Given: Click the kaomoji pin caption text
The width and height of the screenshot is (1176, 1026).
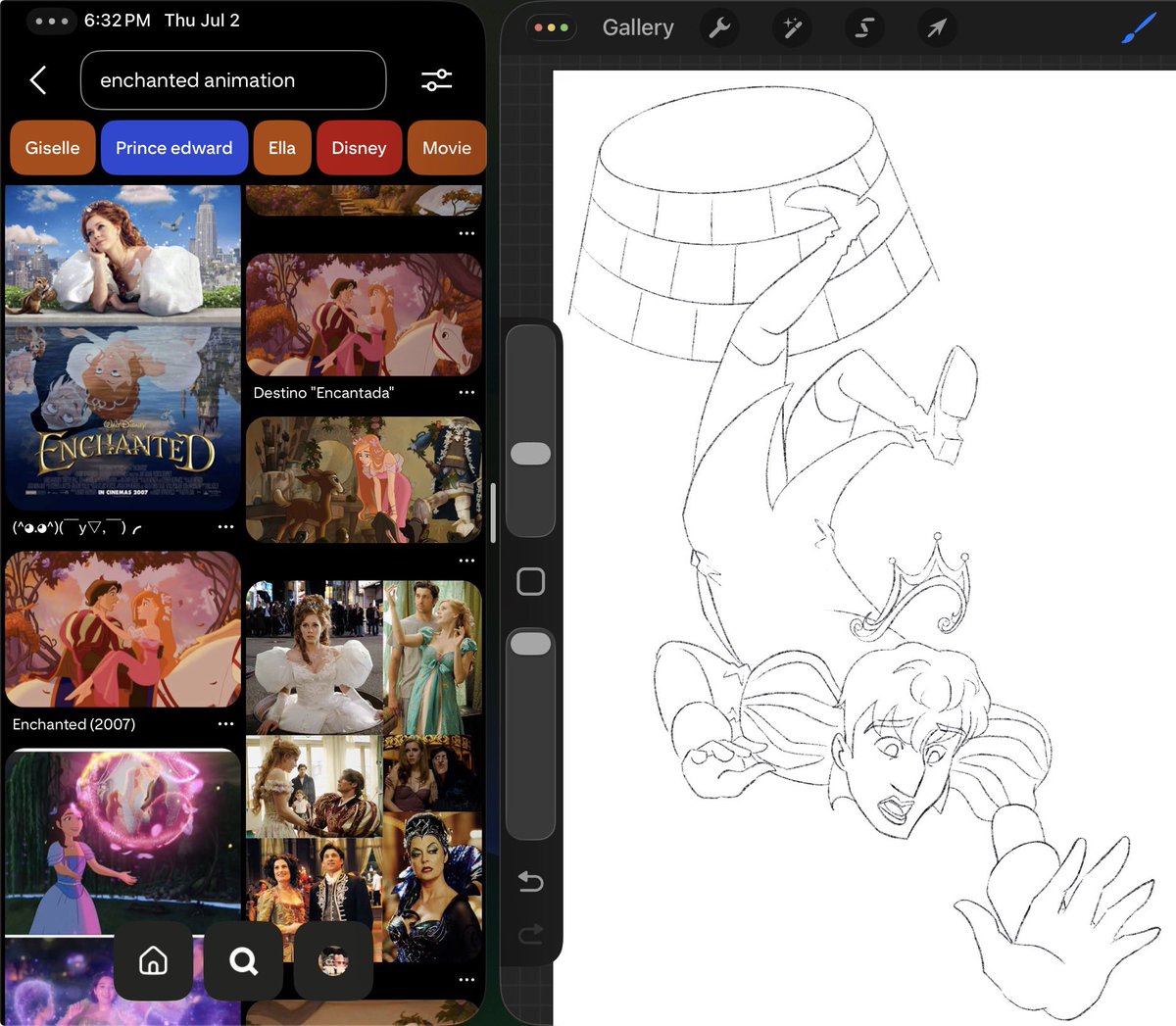Looking at the screenshot, I should [x=77, y=527].
